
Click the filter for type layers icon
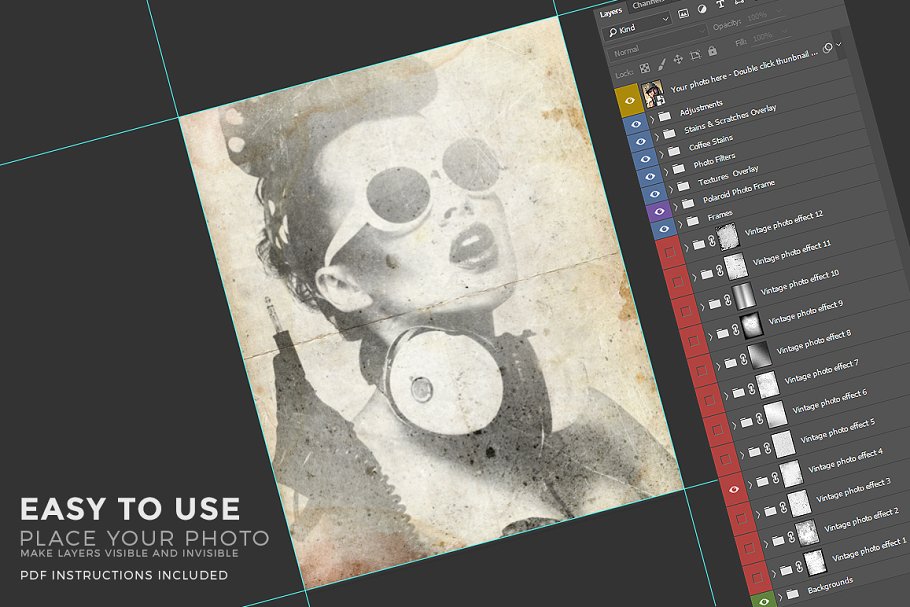click(x=719, y=6)
